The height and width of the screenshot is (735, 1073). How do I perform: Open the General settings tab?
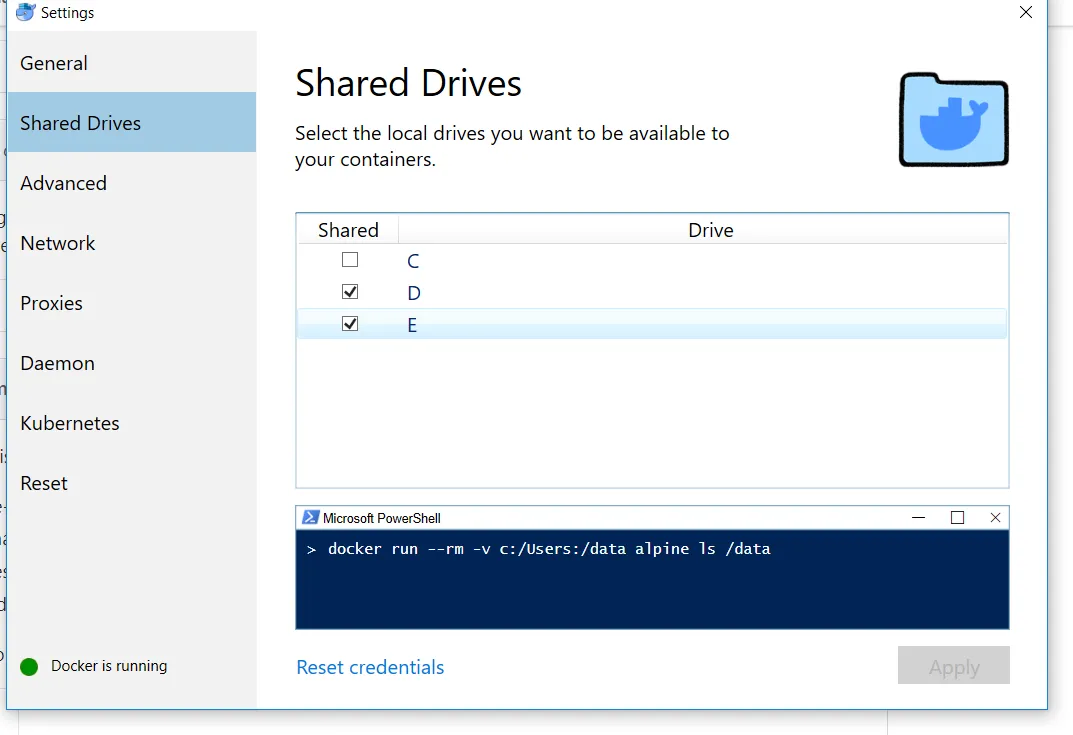click(54, 63)
